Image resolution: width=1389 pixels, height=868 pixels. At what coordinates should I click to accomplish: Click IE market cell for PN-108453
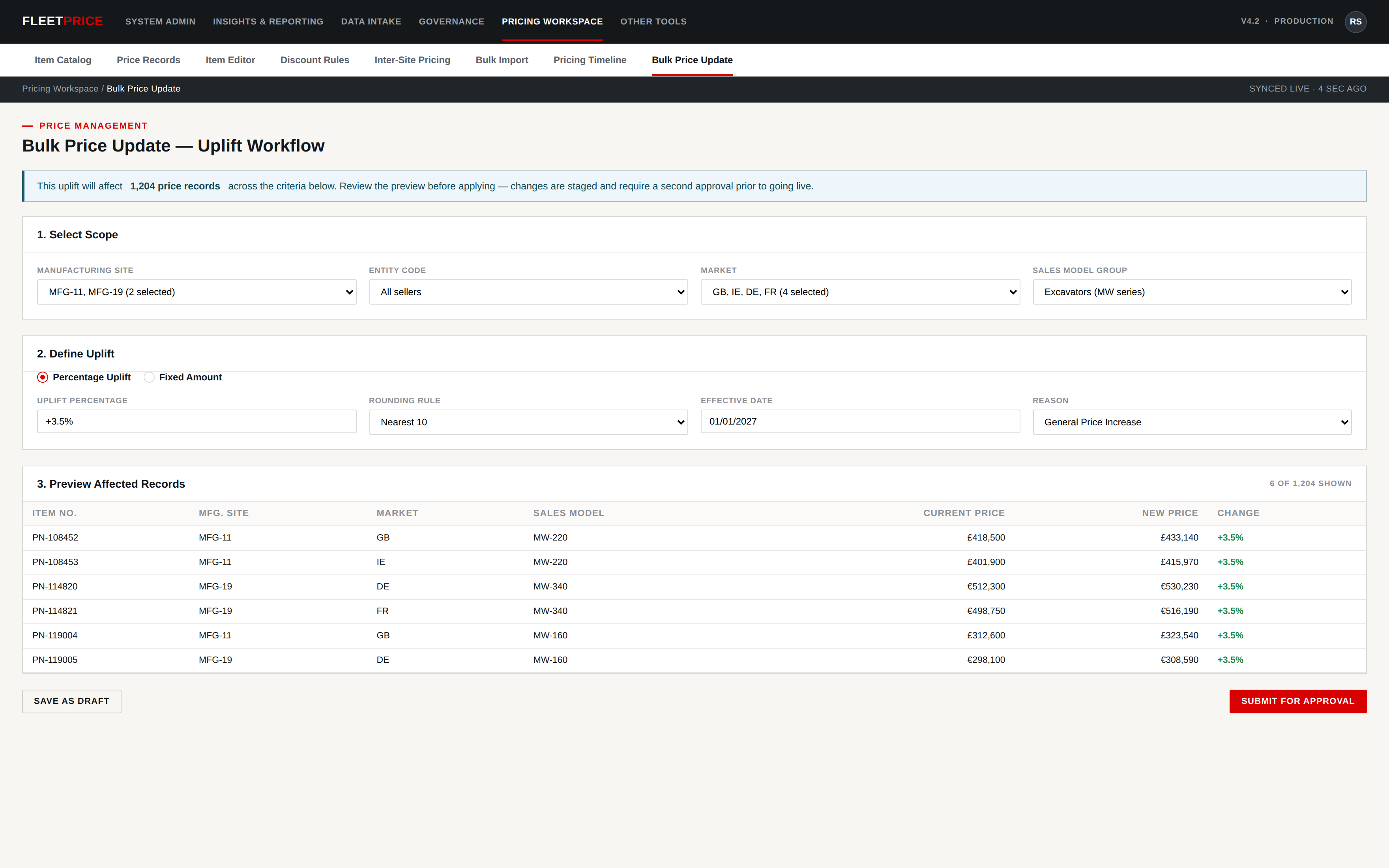coord(380,562)
